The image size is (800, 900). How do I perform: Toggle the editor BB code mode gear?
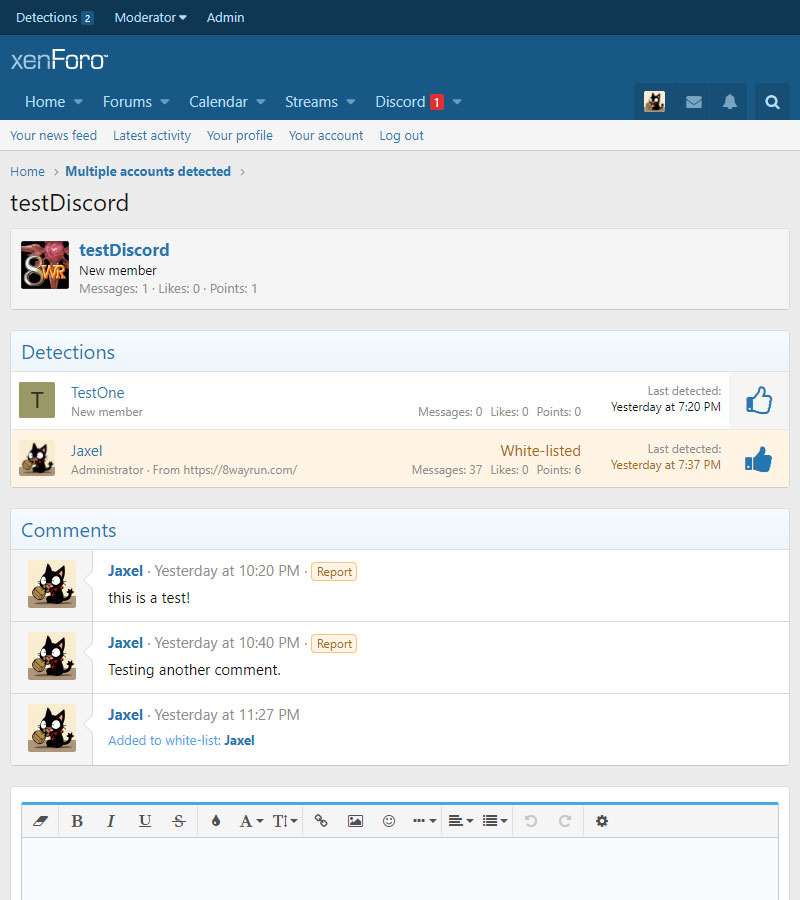[601, 821]
